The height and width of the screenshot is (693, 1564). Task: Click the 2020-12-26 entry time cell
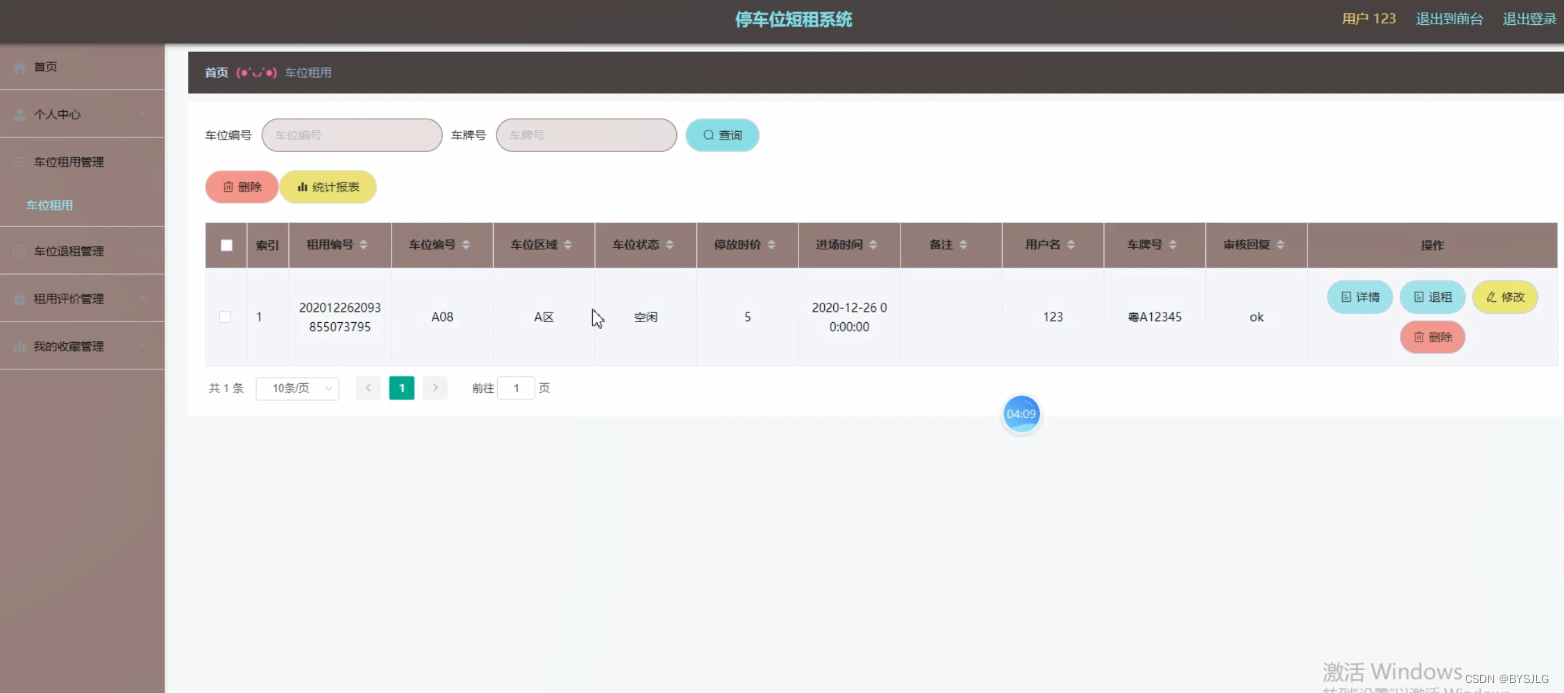click(x=849, y=317)
